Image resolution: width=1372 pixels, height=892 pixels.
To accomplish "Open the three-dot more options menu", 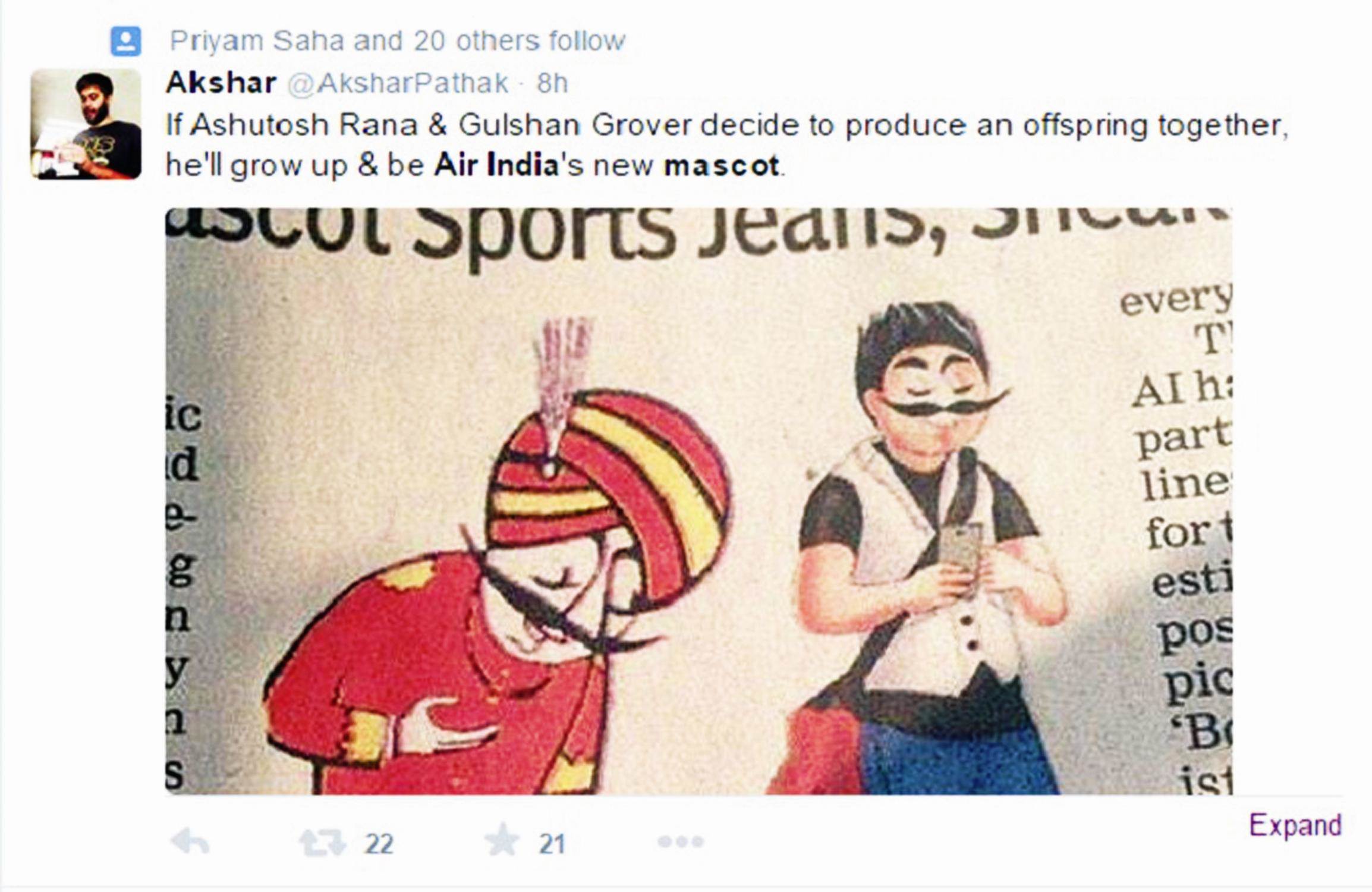I will click(x=681, y=841).
